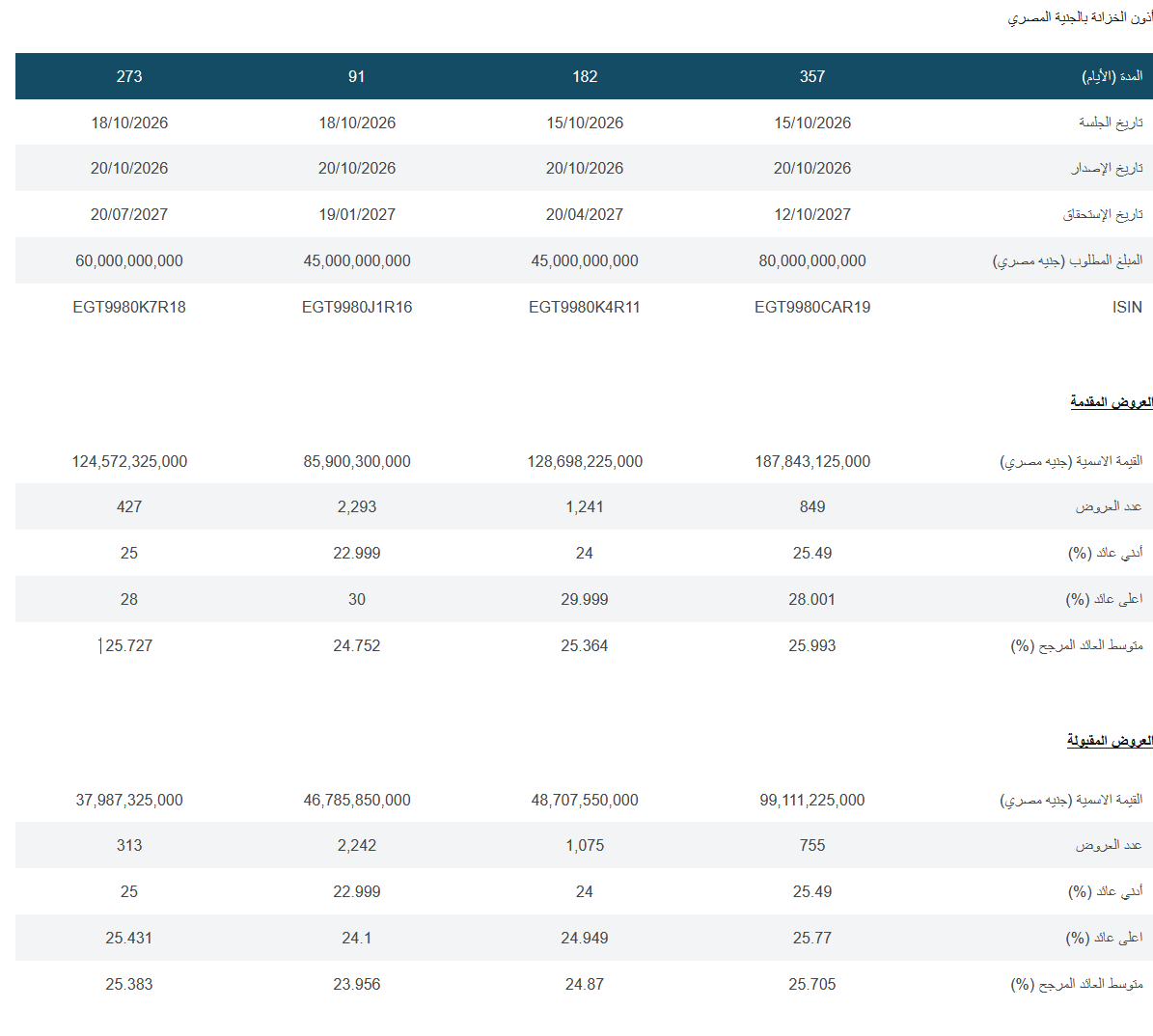Click required amount 60,000,000,000

(x=129, y=261)
